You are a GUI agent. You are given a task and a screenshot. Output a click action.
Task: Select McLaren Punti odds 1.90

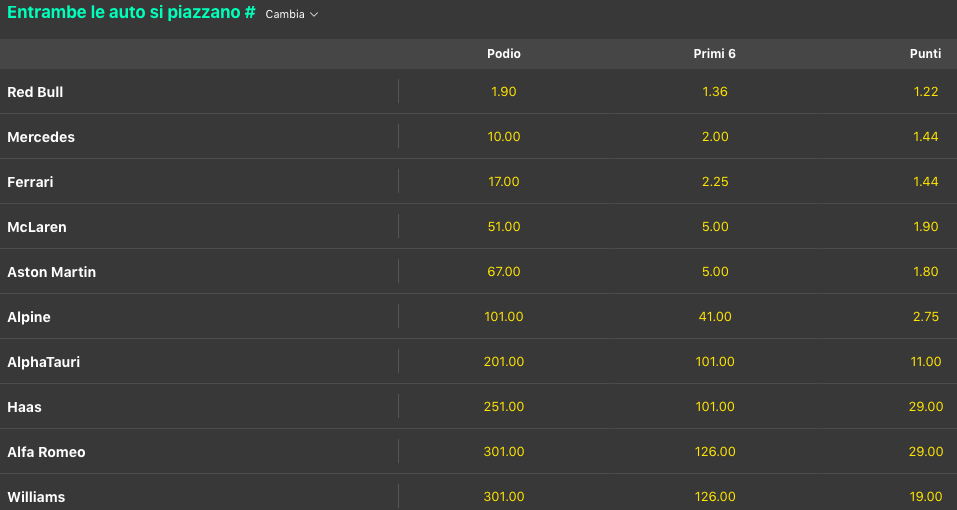tap(926, 227)
